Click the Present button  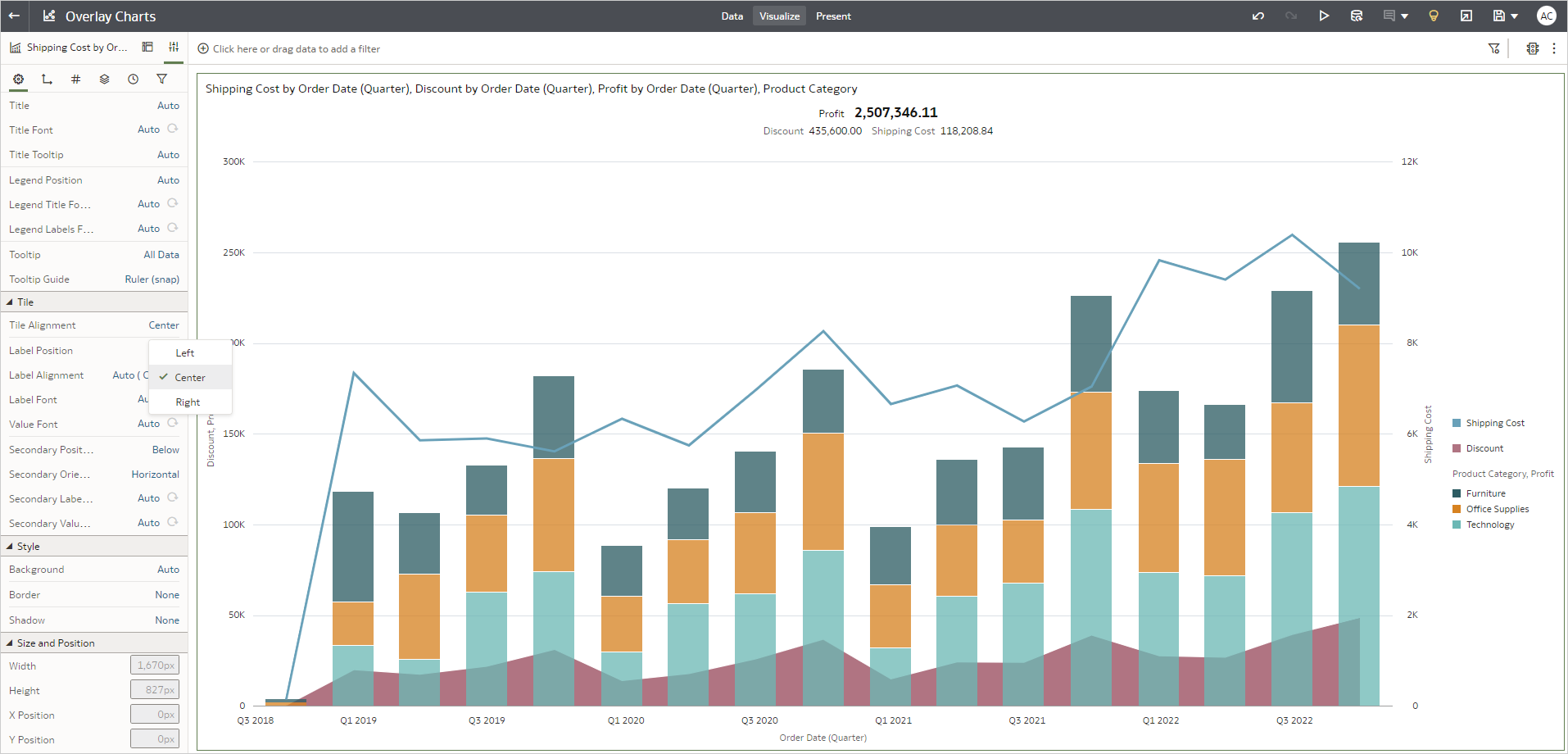833,16
